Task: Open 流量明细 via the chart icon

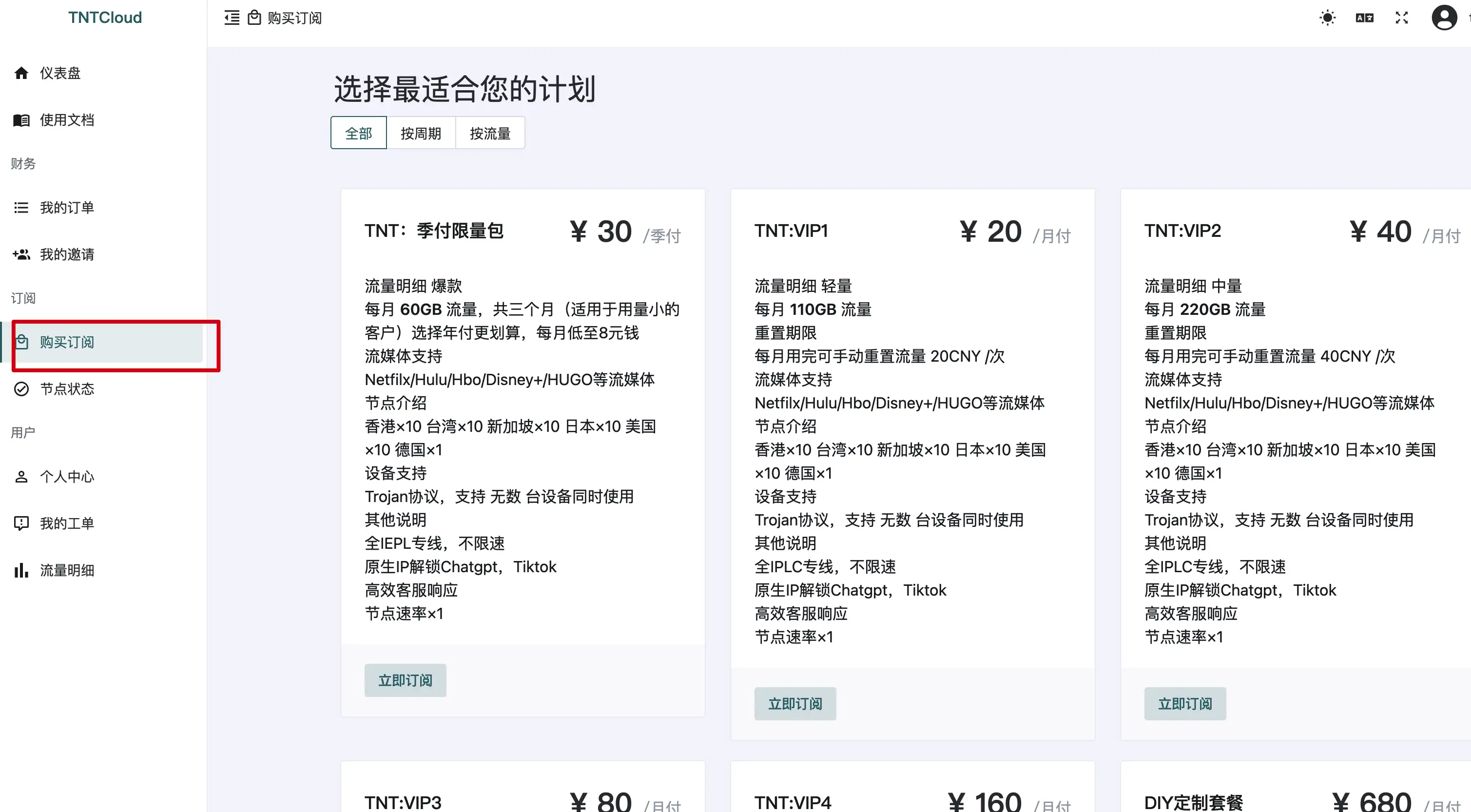Action: point(21,569)
